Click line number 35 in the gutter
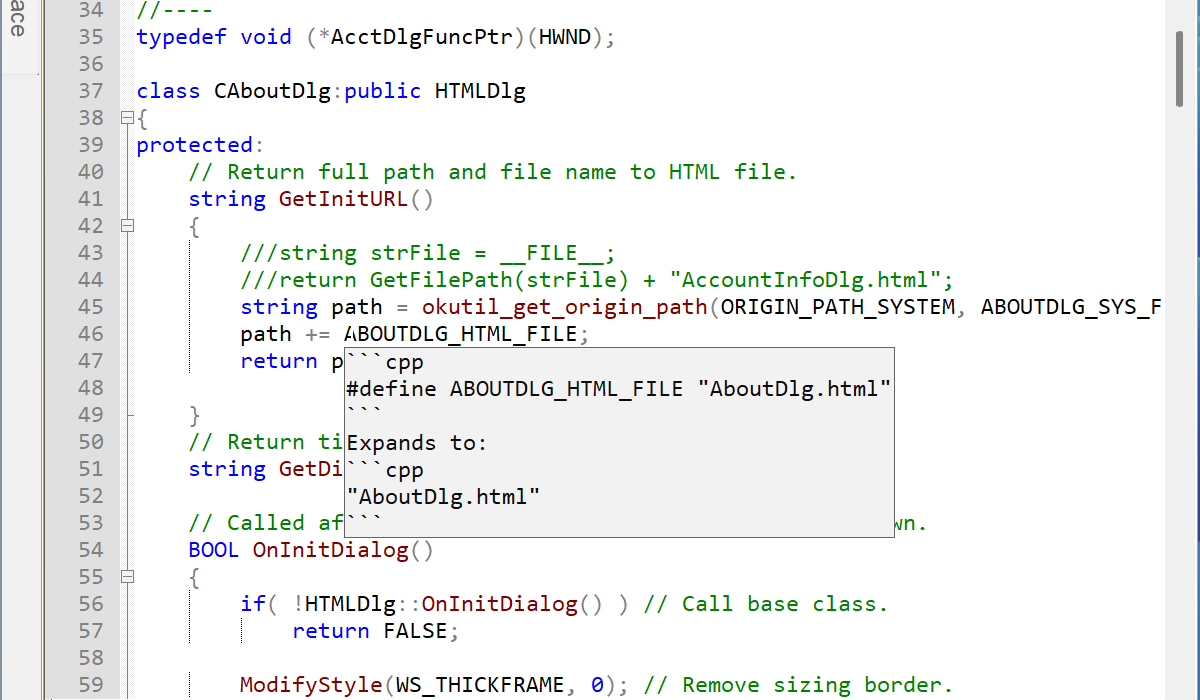Image resolution: width=1200 pixels, height=700 pixels. point(90,37)
